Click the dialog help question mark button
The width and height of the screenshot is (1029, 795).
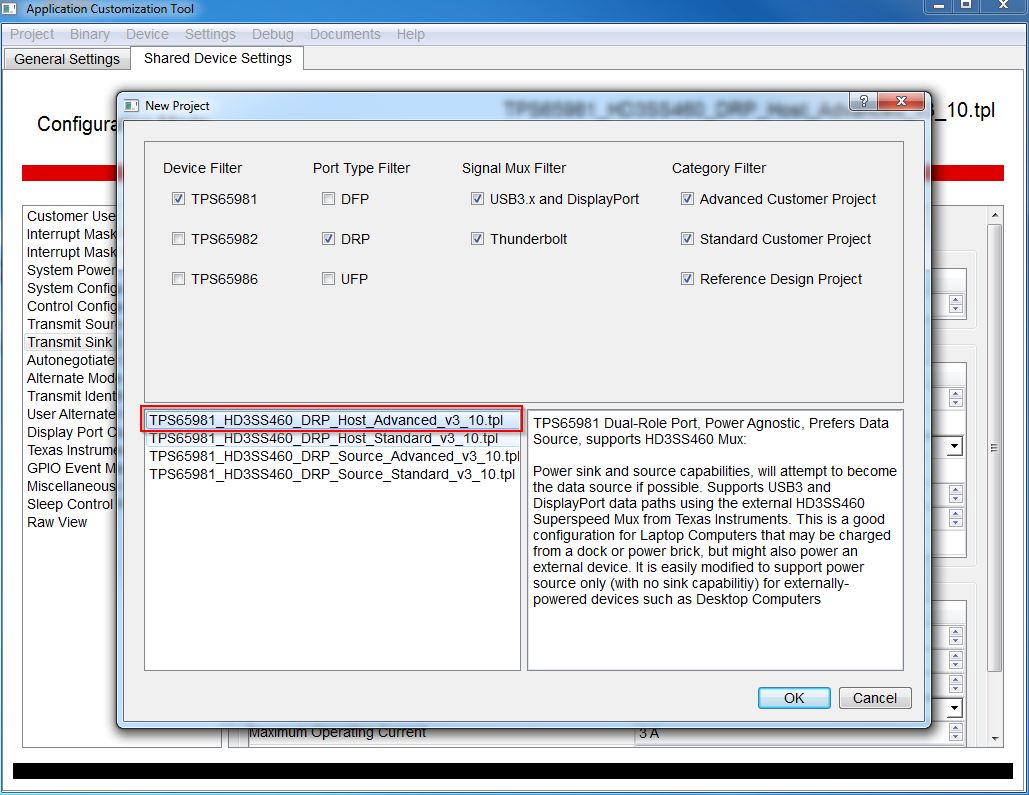[x=864, y=101]
